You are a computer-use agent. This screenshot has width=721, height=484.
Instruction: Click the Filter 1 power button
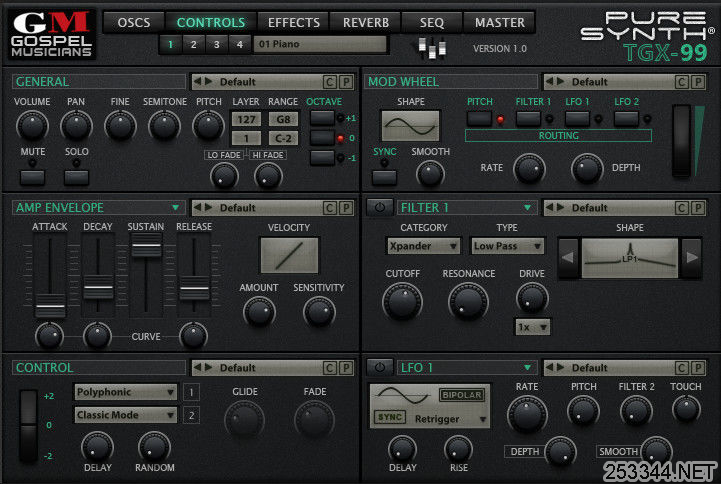pyautogui.click(x=380, y=207)
